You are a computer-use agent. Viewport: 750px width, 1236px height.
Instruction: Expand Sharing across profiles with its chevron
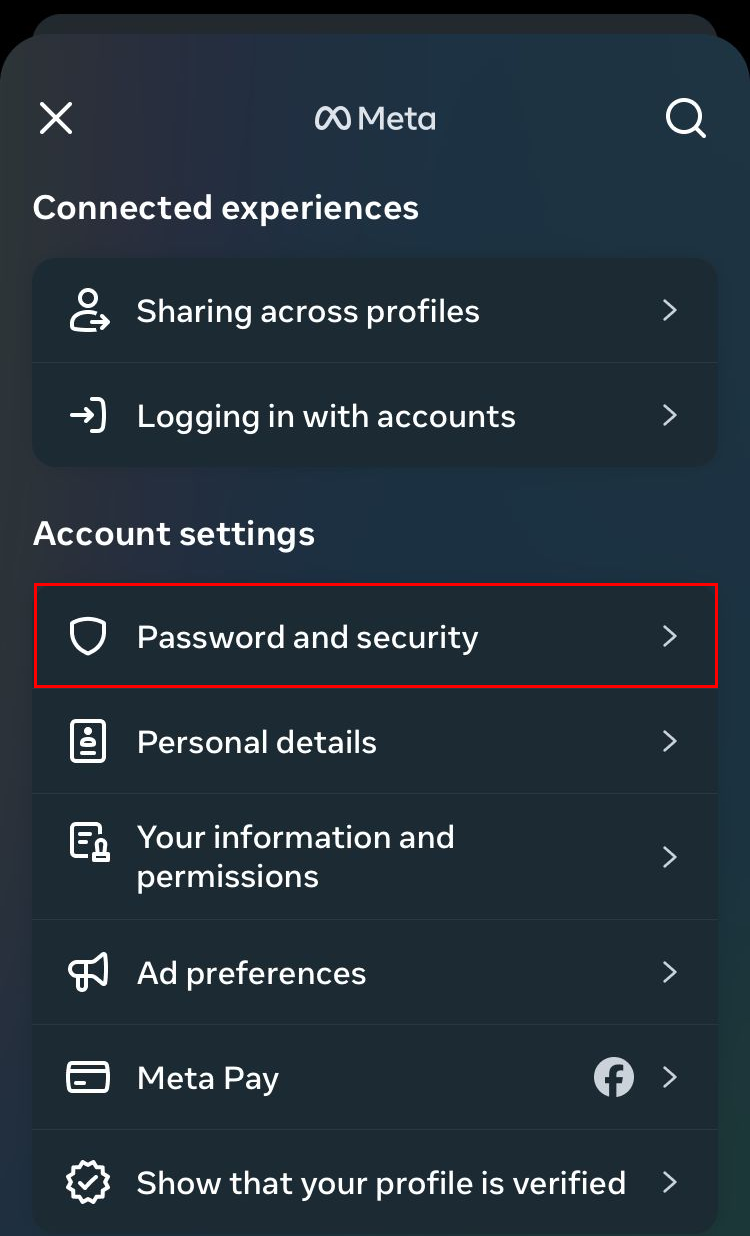pyautogui.click(x=670, y=311)
